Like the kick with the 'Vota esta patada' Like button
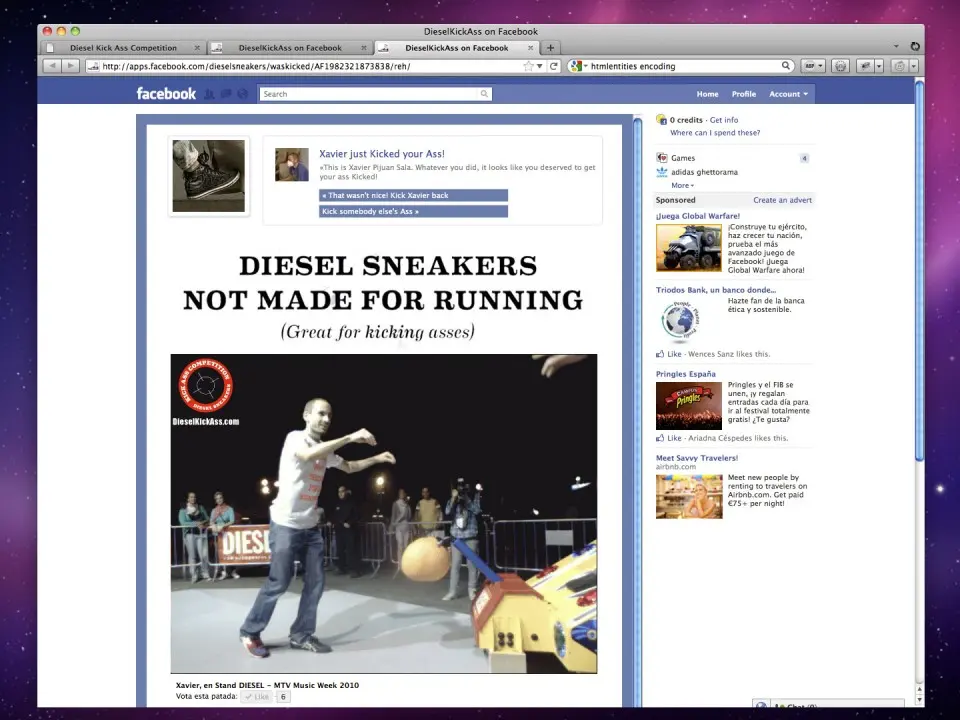The image size is (960, 720). click(257, 697)
